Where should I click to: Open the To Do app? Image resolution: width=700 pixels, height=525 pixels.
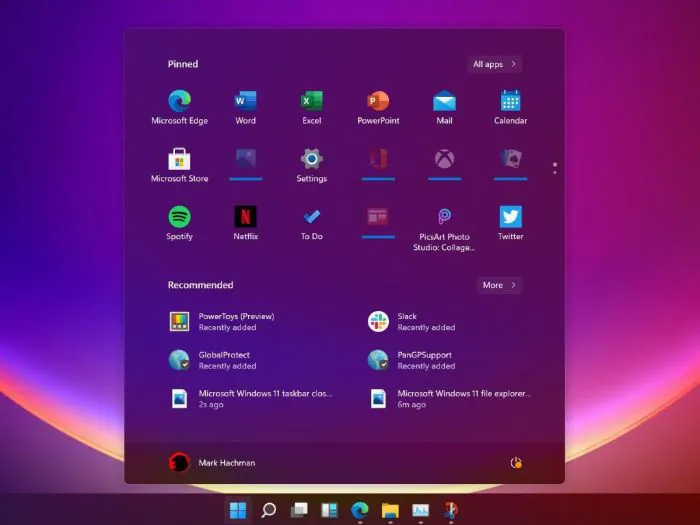click(x=312, y=223)
